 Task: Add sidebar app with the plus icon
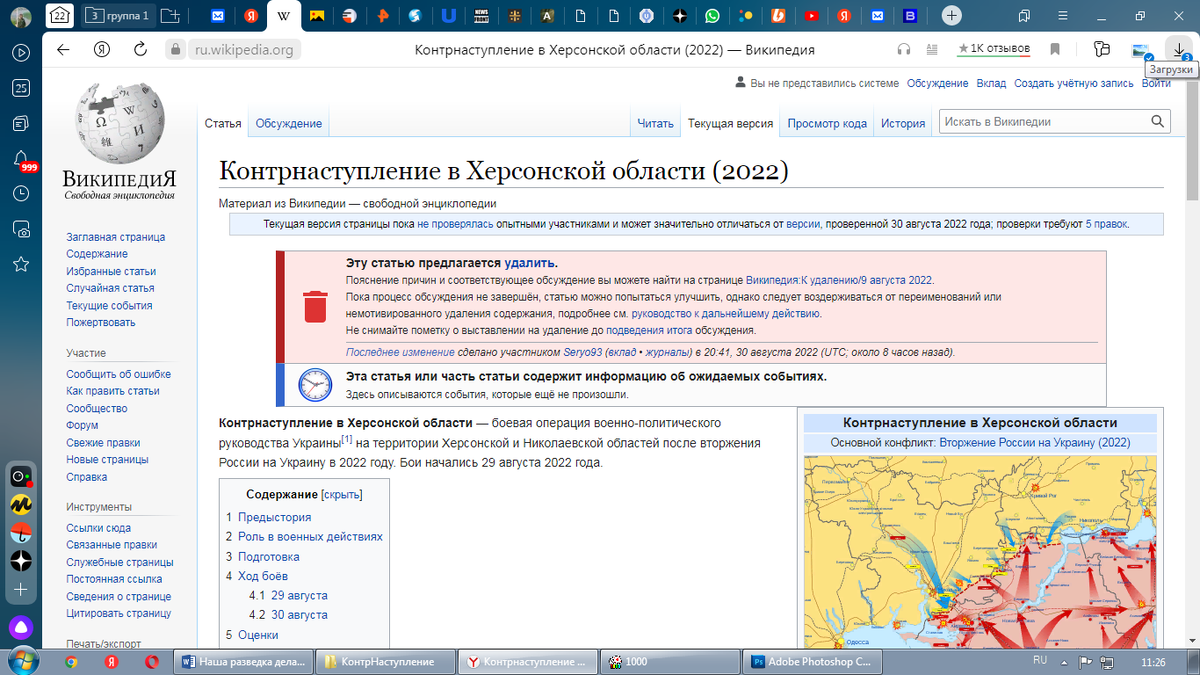tap(21, 590)
